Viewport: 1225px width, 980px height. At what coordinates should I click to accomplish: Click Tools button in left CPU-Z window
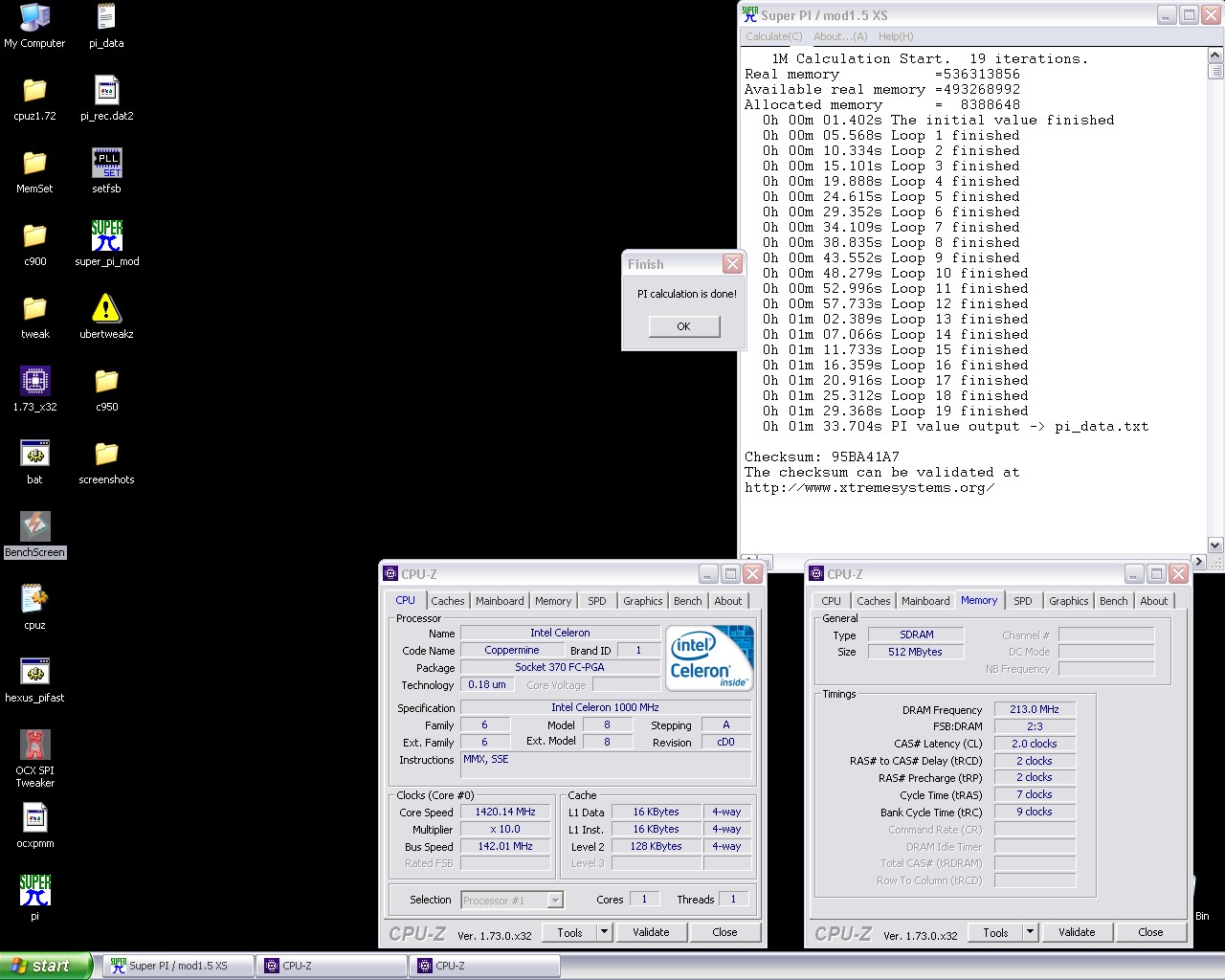click(x=570, y=932)
